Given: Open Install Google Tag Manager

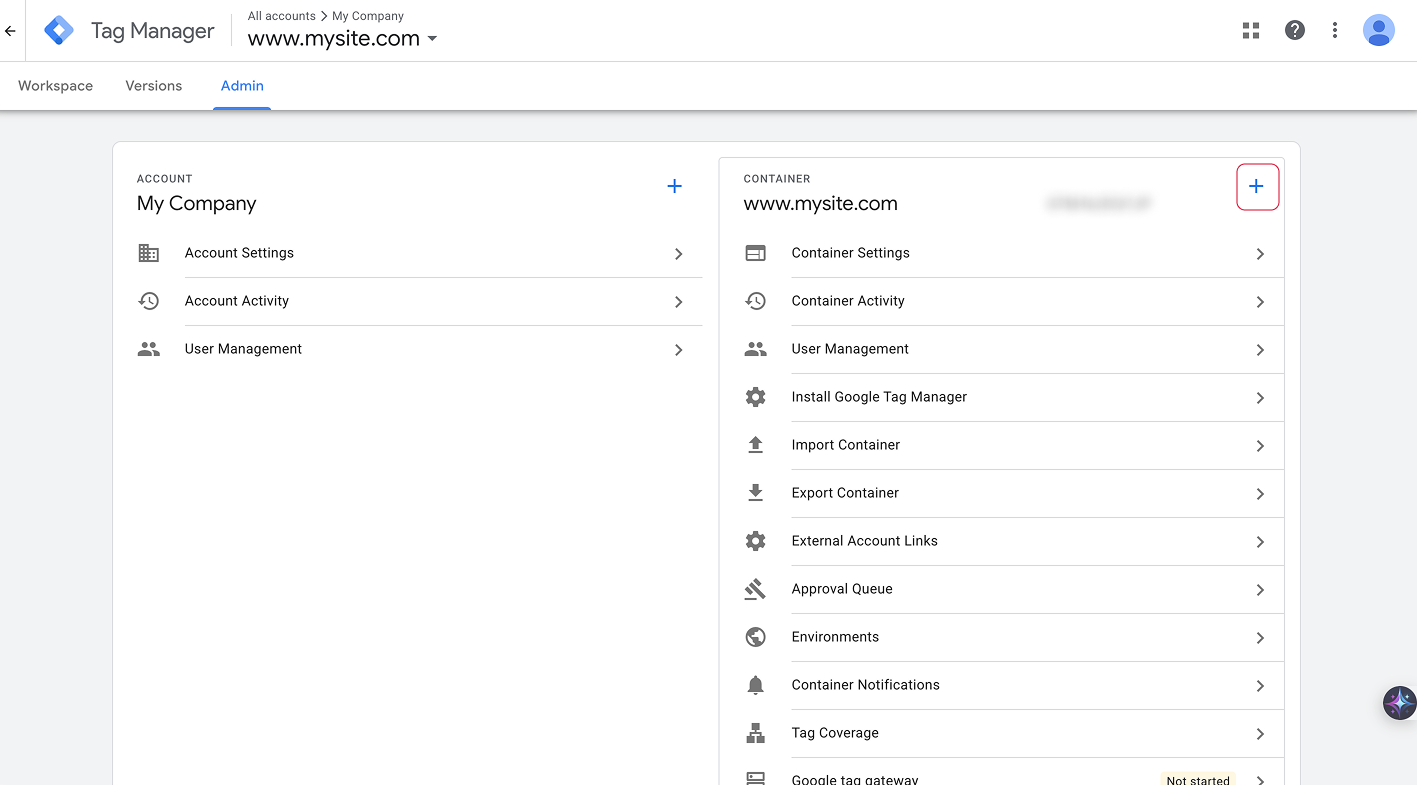Looking at the screenshot, I should coord(879,397).
